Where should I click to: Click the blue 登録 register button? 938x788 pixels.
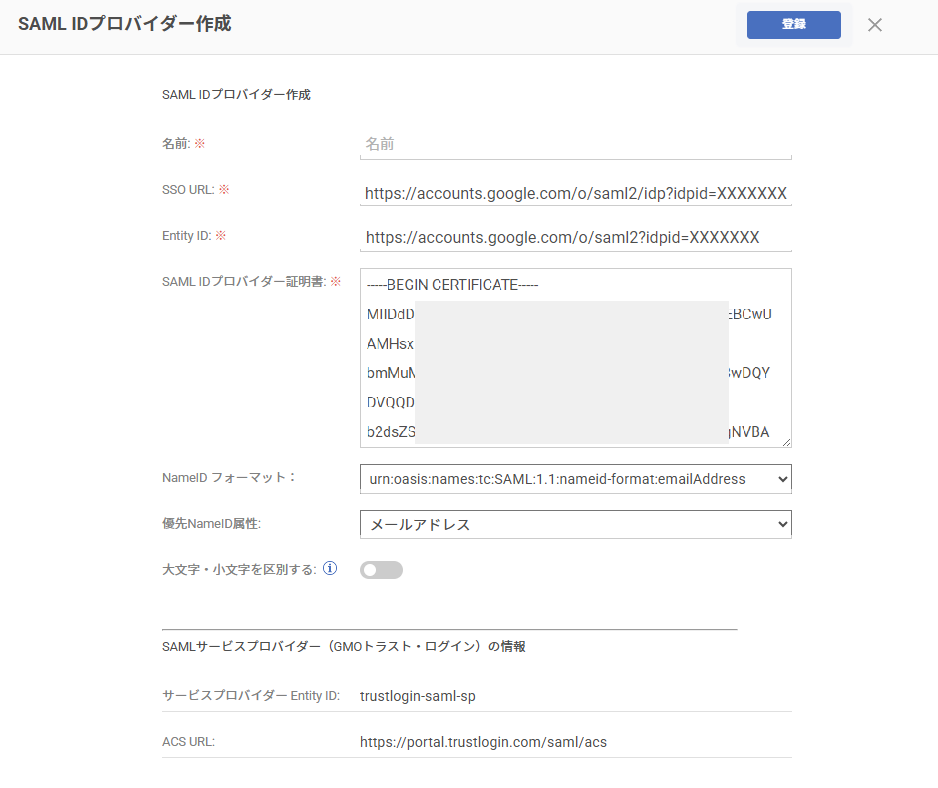point(793,25)
